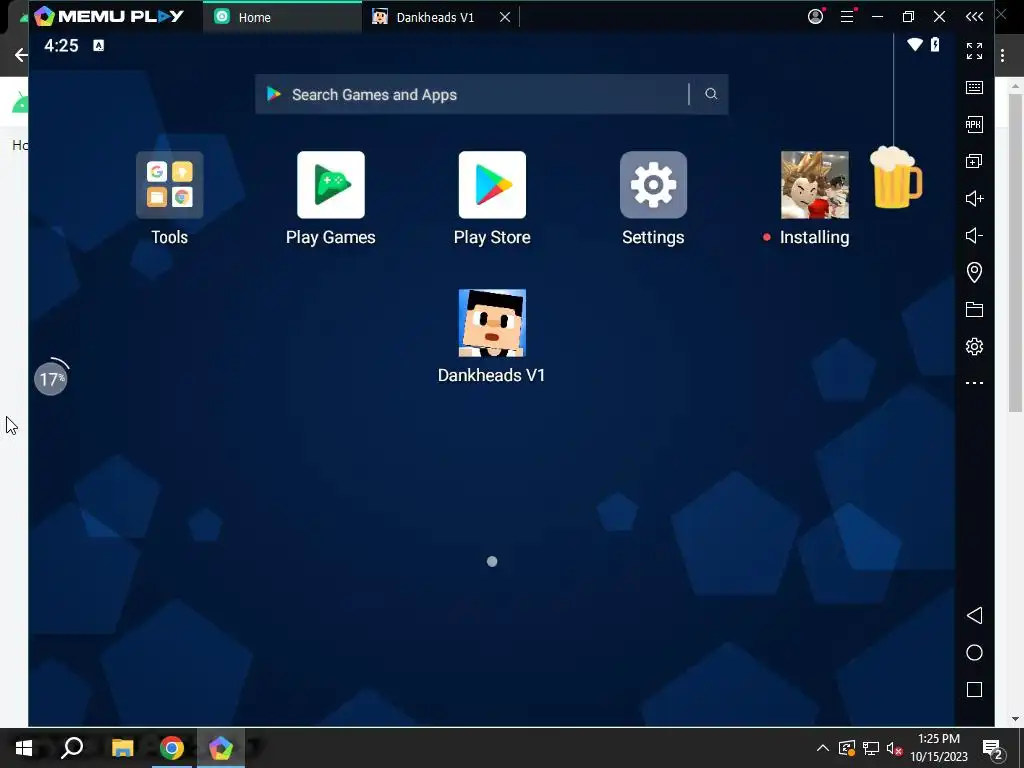Open the multi-instance manager icon
The width and height of the screenshot is (1024, 768).
[974, 161]
